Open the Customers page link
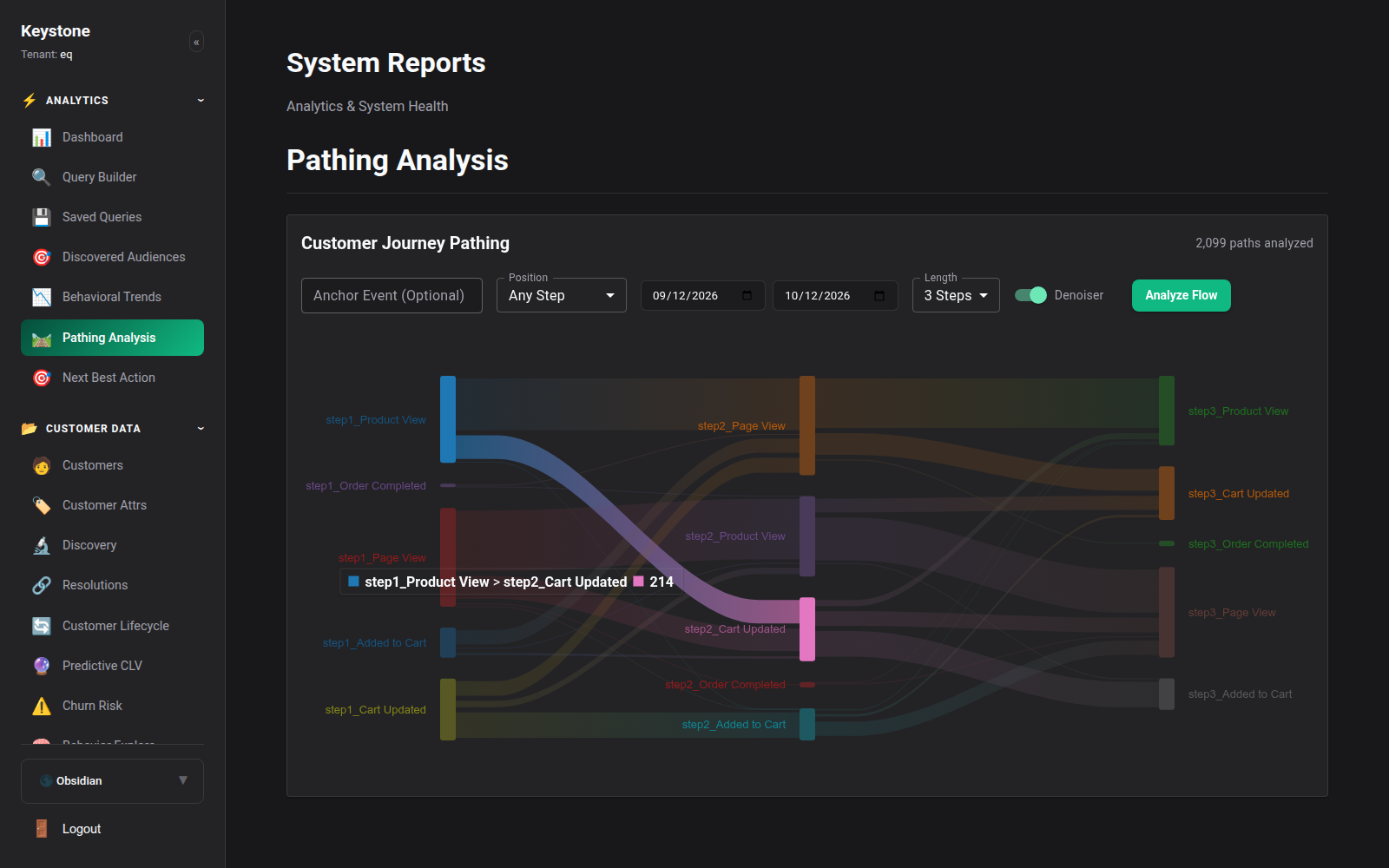 (x=112, y=465)
